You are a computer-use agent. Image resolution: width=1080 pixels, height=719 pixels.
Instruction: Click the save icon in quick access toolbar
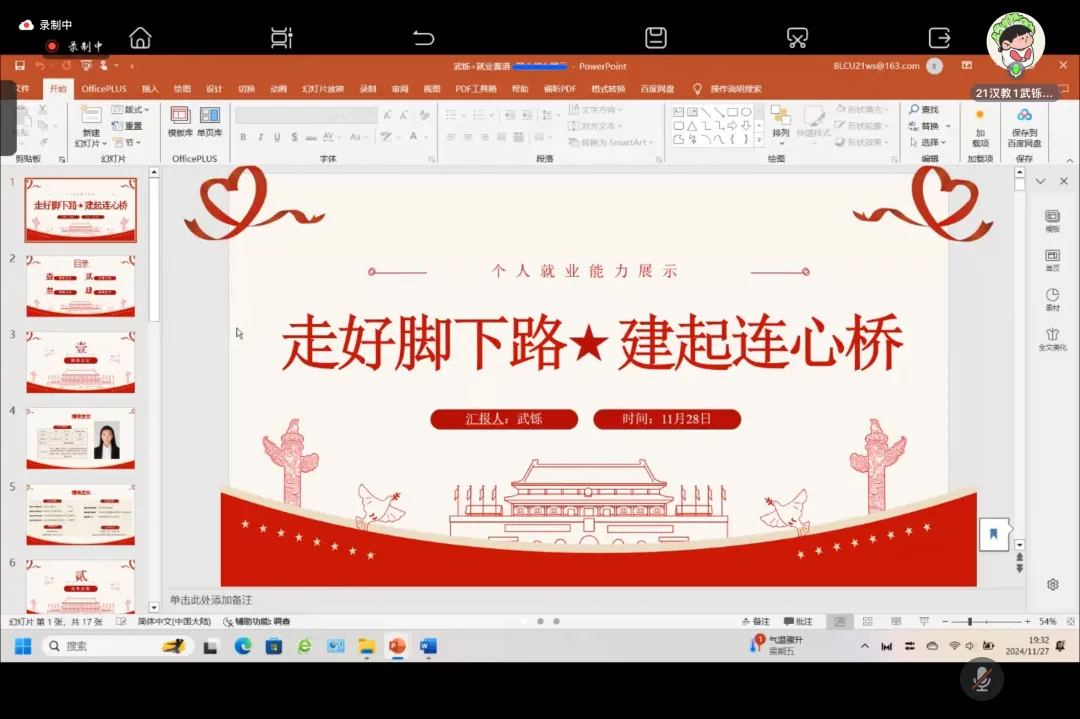click(x=20, y=66)
